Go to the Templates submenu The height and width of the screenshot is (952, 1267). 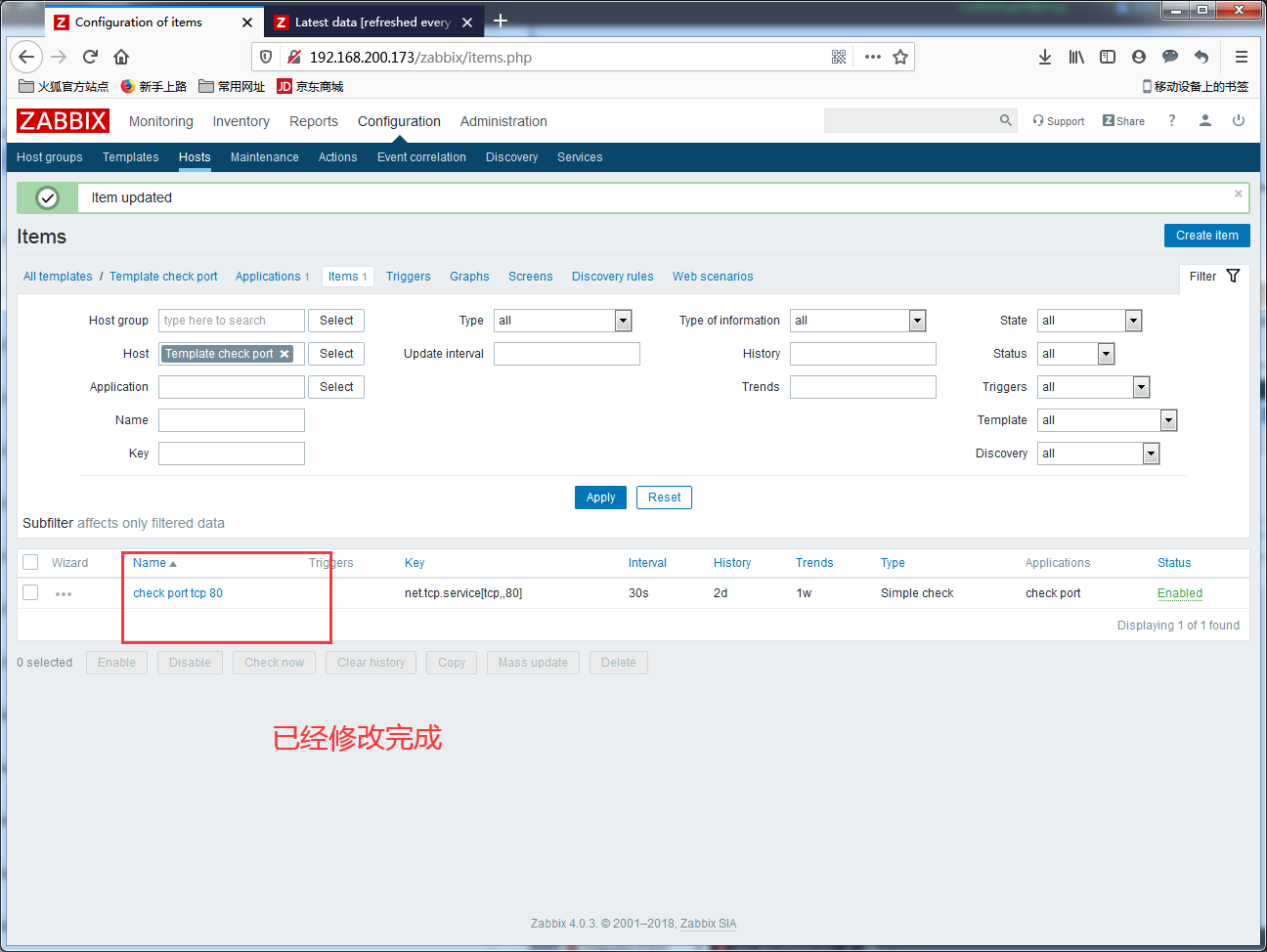[131, 157]
